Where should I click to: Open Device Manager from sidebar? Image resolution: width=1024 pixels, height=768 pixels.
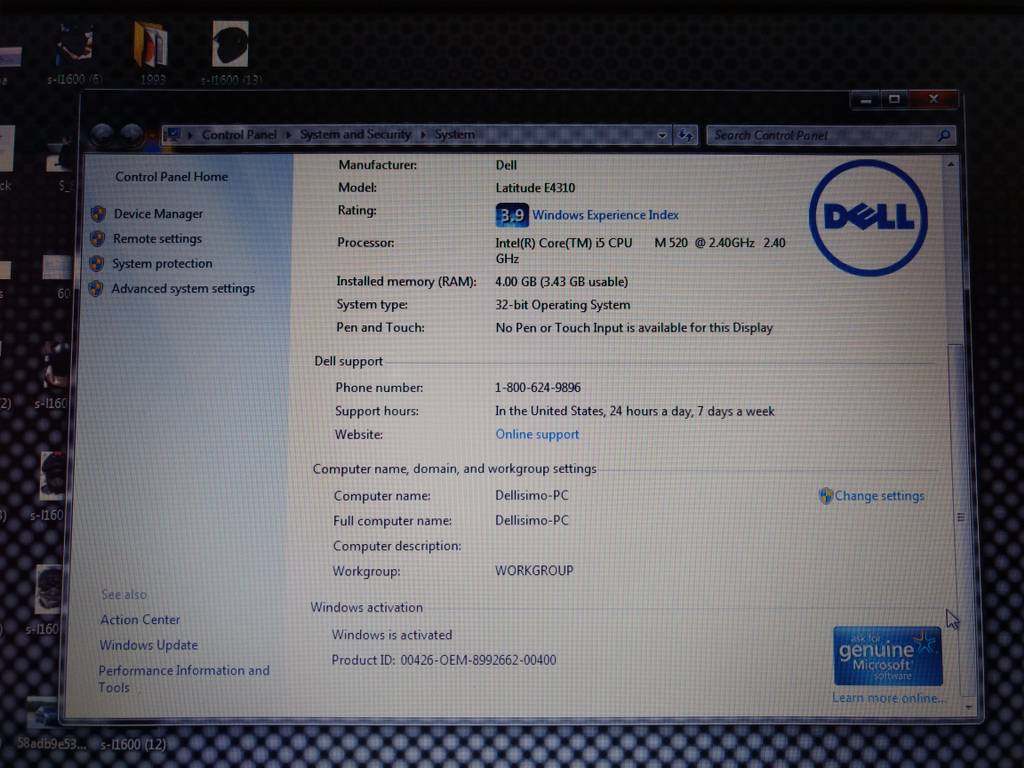click(x=158, y=214)
